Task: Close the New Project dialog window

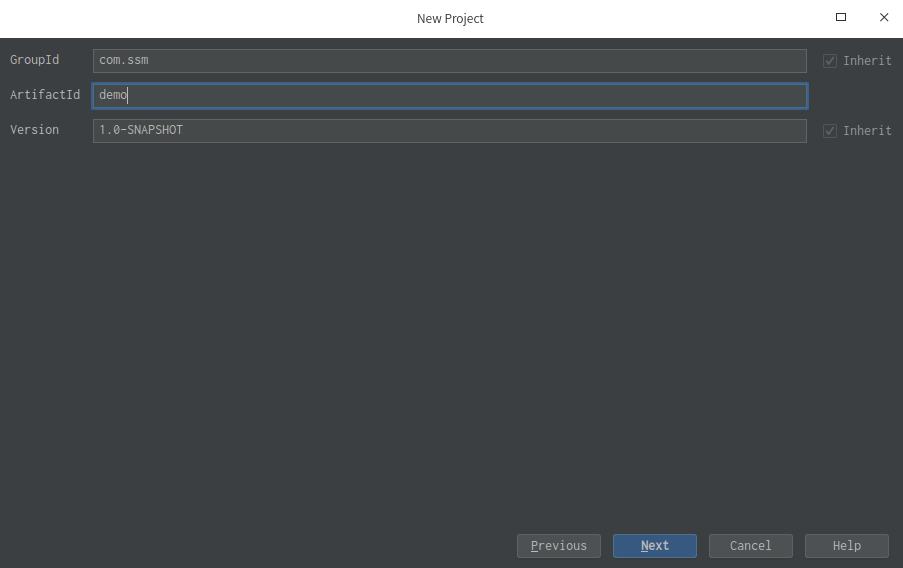Action: 884,17
